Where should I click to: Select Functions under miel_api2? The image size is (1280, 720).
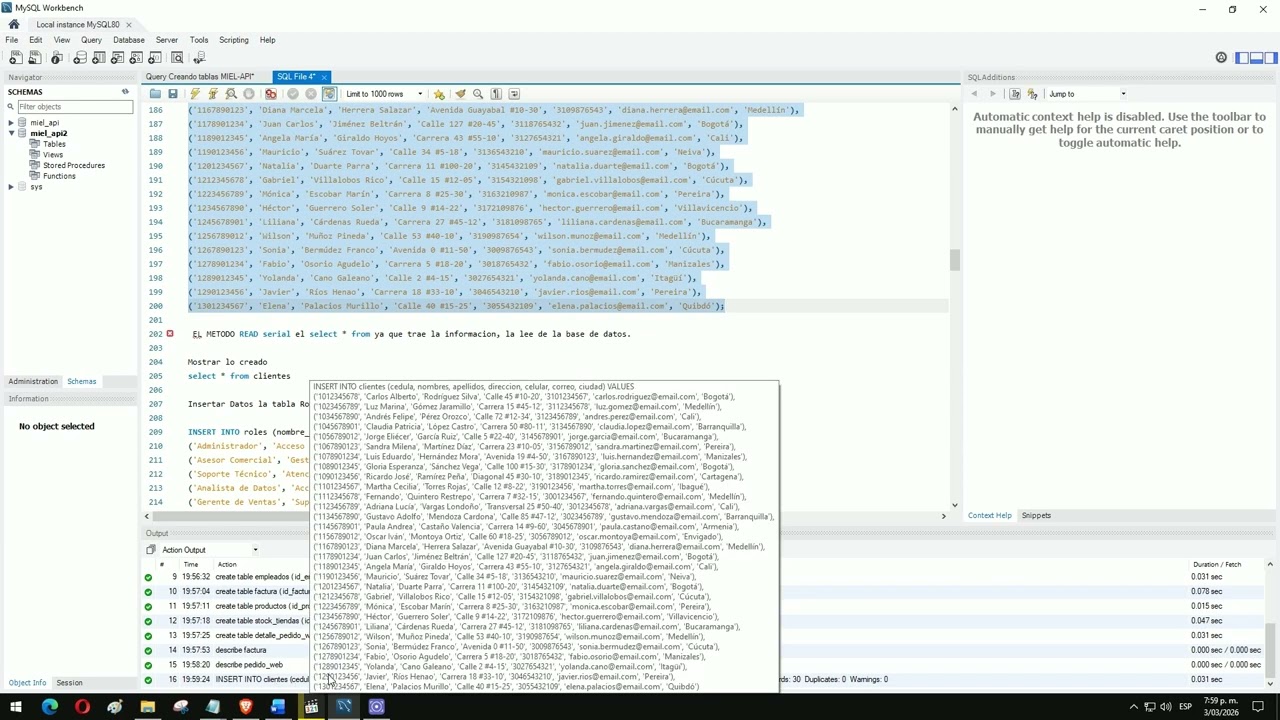(59, 176)
